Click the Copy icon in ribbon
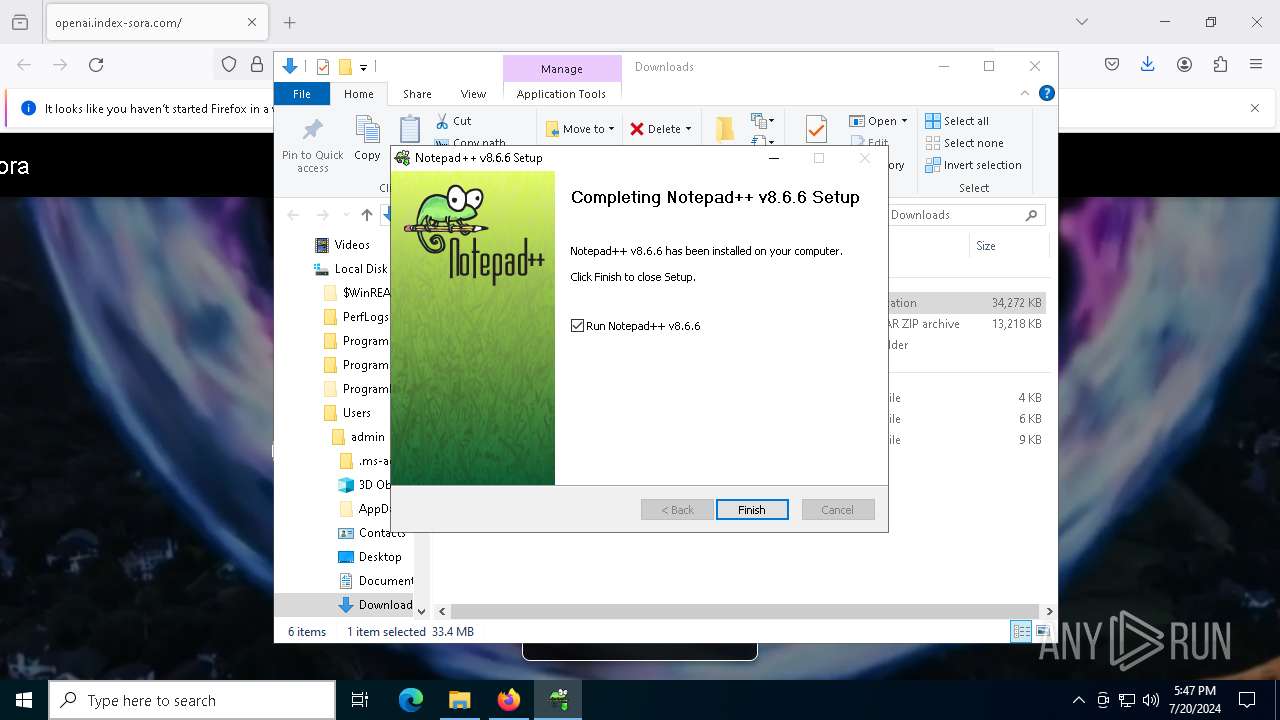The image size is (1280, 720). click(x=367, y=139)
